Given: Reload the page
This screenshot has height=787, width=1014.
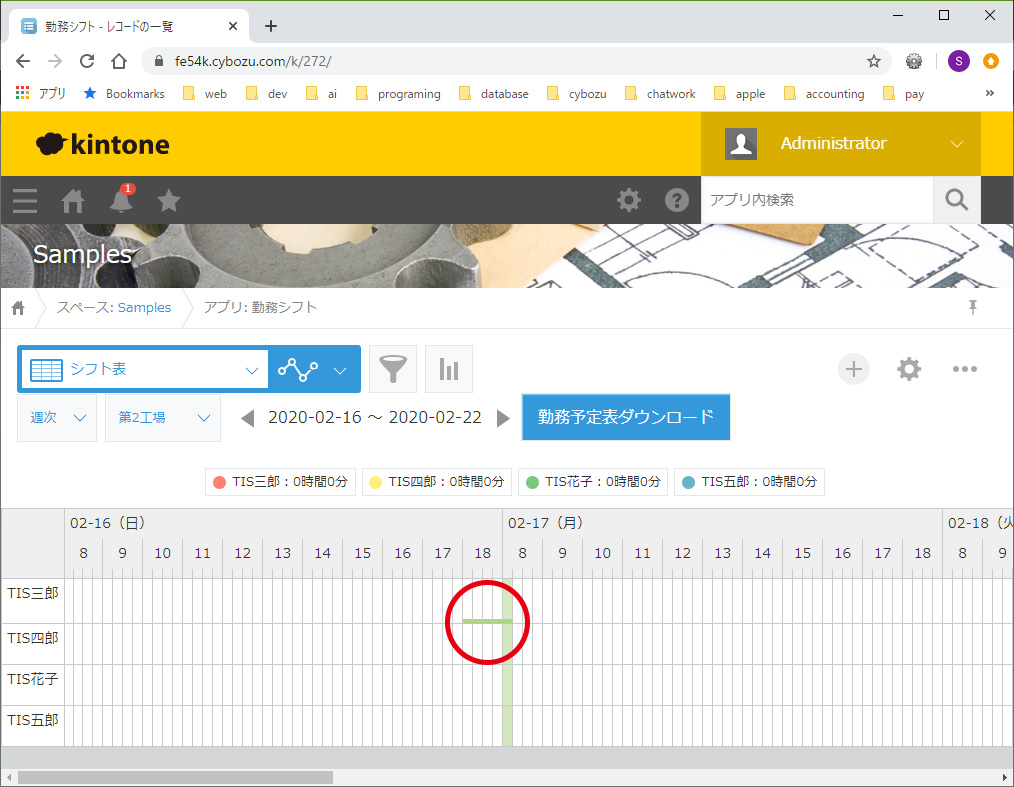Looking at the screenshot, I should (87, 61).
